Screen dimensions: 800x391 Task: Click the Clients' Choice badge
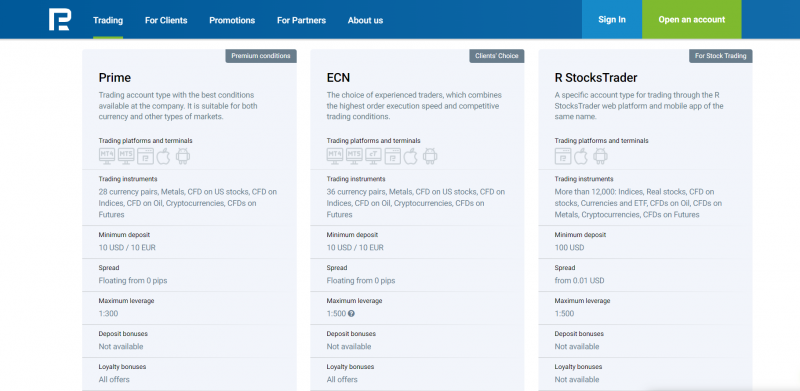(496, 56)
